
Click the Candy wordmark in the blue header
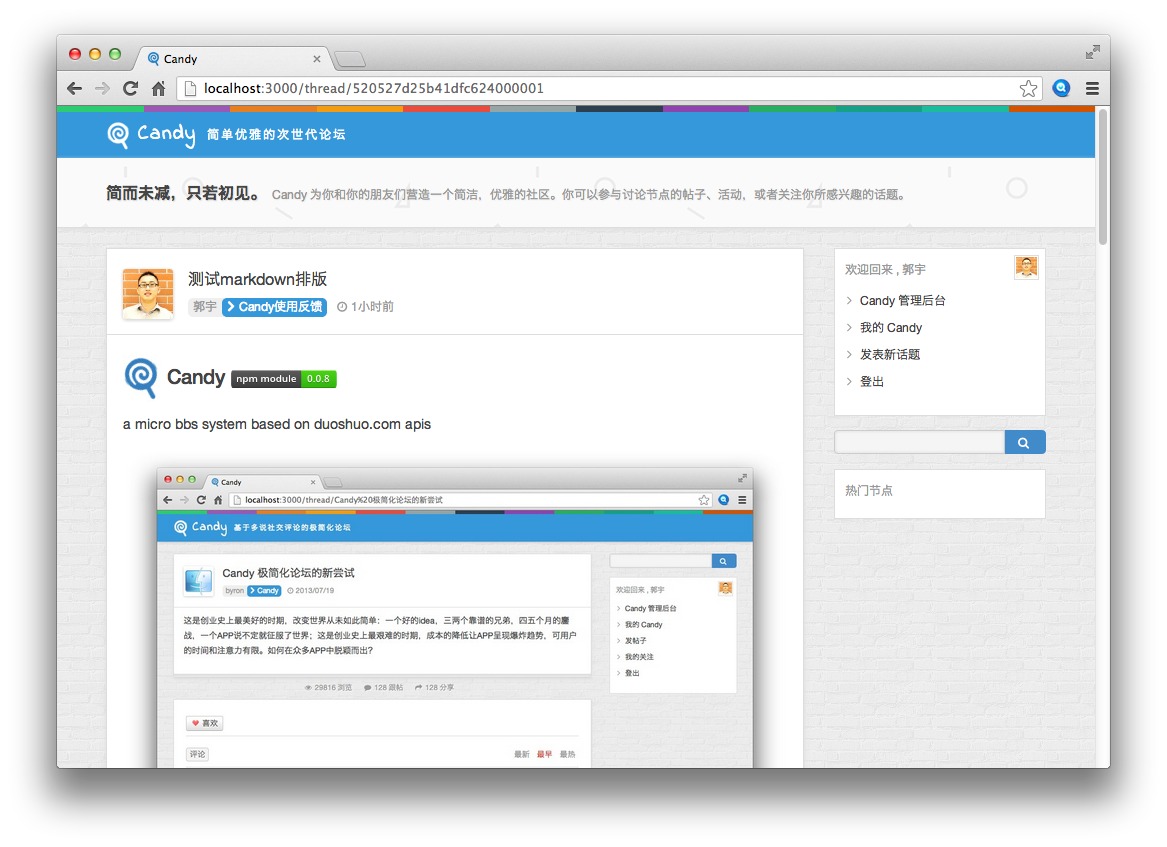tap(166, 134)
